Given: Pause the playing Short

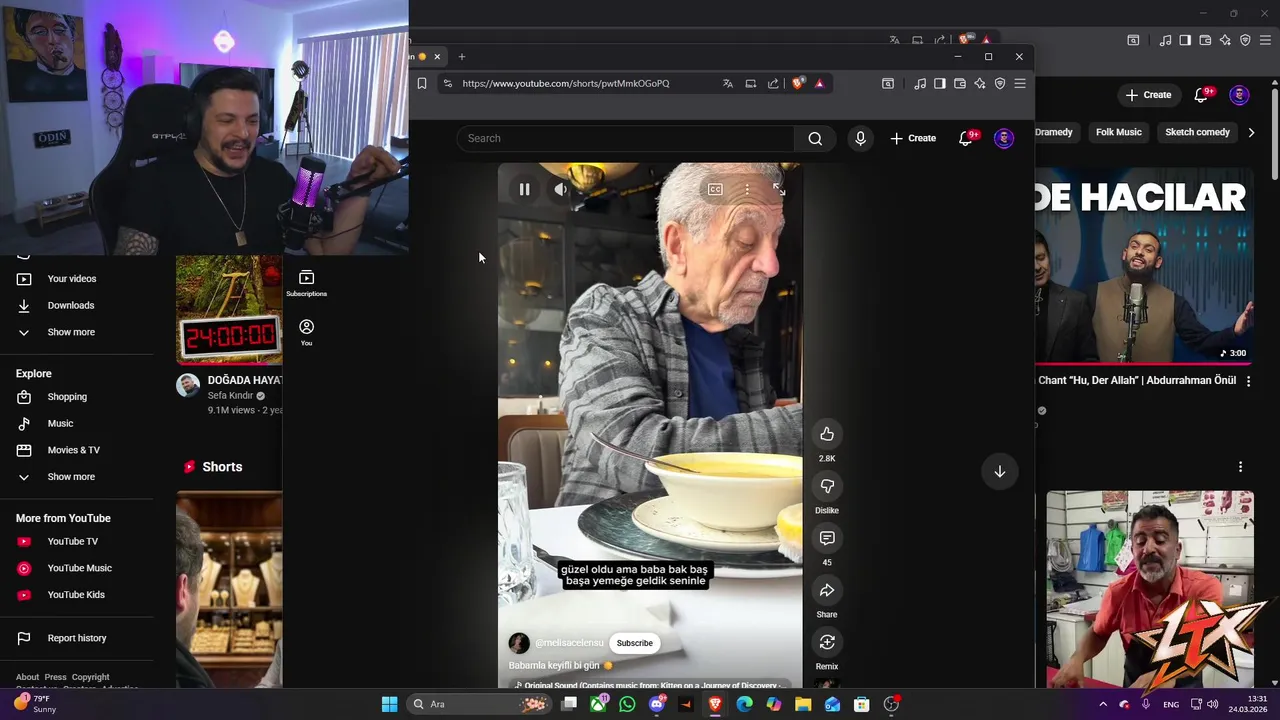Looking at the screenshot, I should tap(524, 189).
